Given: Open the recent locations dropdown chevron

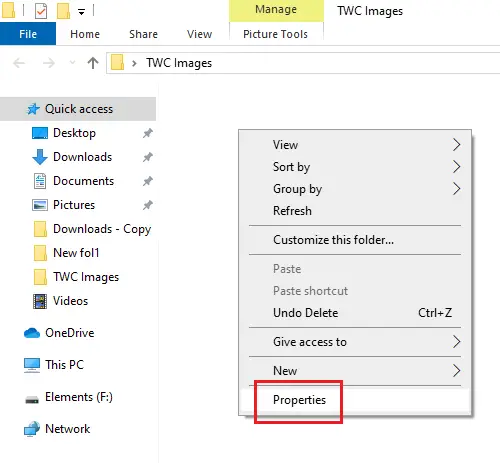Looking at the screenshot, I should (72, 62).
